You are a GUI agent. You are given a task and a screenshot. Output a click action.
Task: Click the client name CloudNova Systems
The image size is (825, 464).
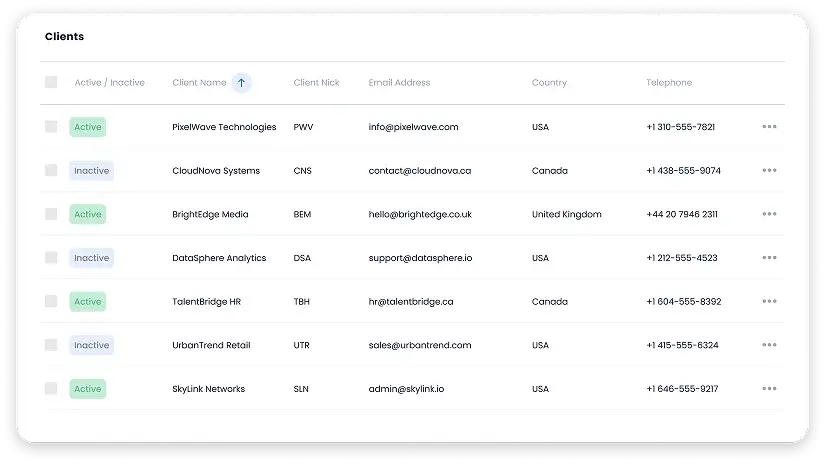[216, 170]
